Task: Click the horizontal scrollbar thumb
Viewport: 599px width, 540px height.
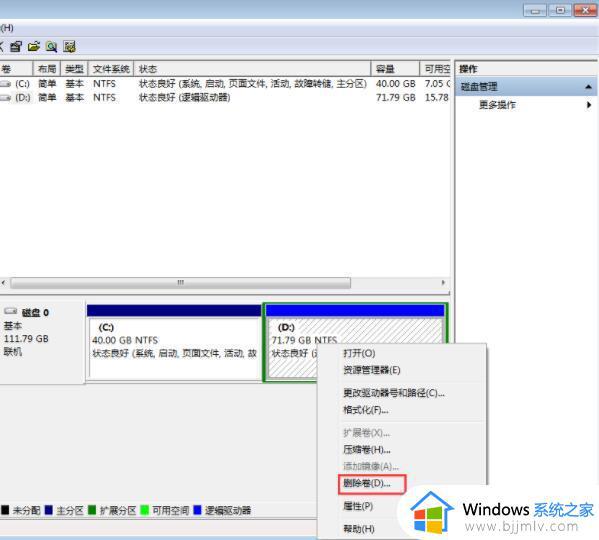Action: click(181, 283)
